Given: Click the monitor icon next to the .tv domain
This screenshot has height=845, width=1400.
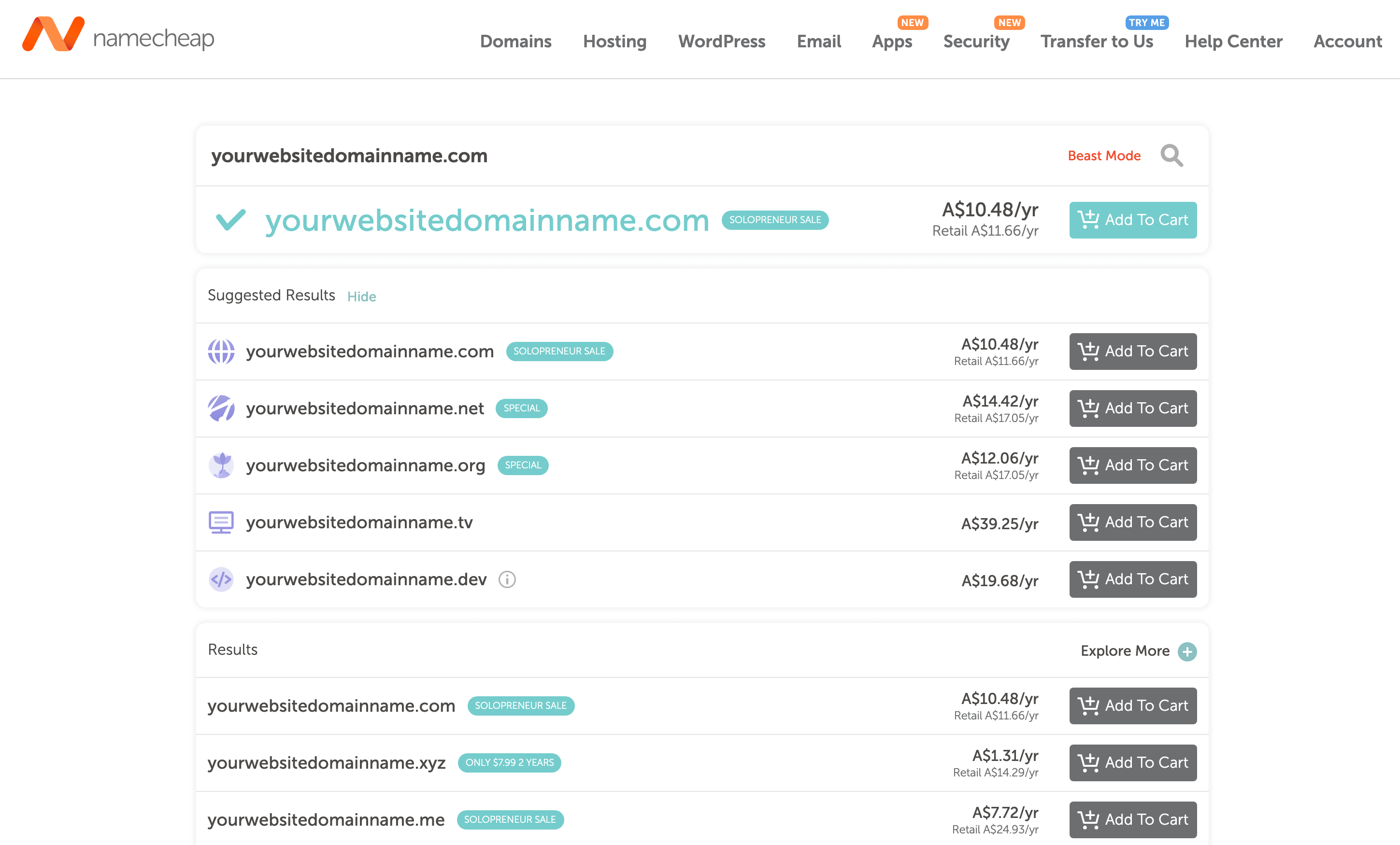Looking at the screenshot, I should point(221,522).
